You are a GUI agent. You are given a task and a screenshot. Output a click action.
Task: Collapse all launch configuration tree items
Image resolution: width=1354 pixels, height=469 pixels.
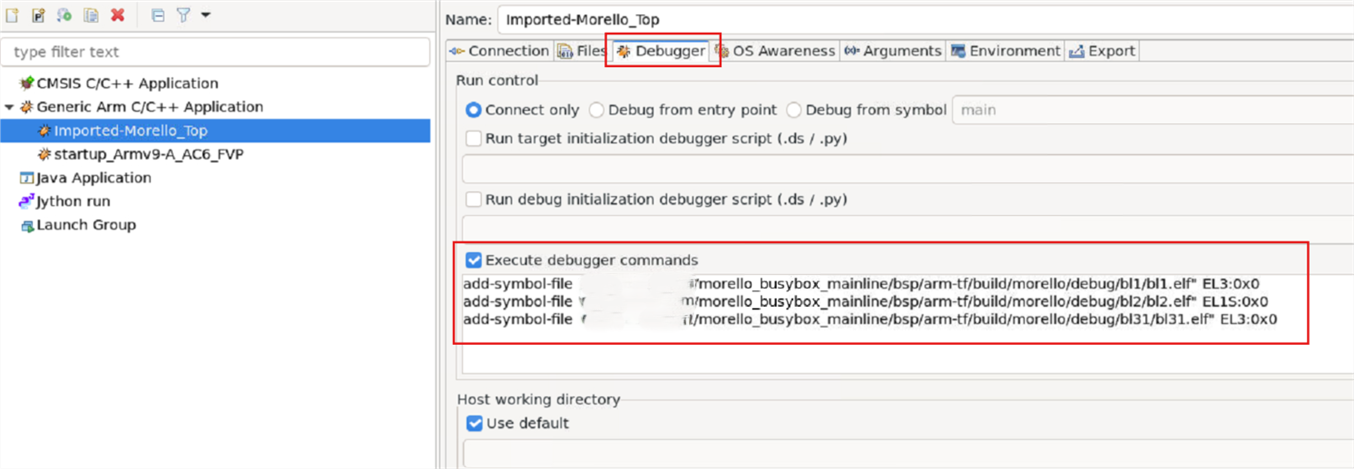pos(158,15)
